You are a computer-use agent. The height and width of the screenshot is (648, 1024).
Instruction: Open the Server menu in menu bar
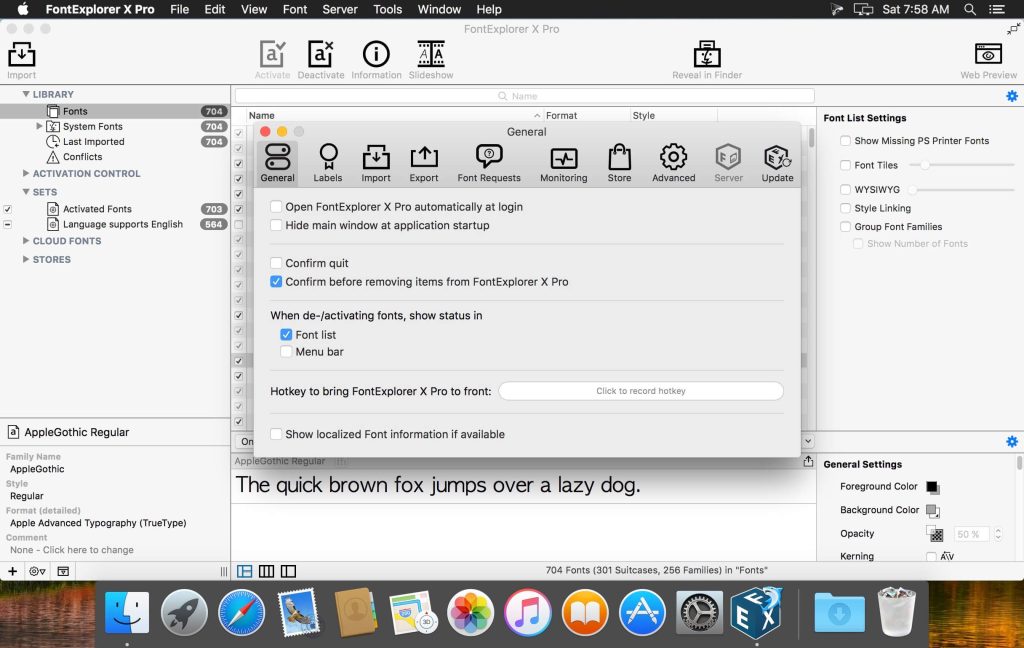340,9
